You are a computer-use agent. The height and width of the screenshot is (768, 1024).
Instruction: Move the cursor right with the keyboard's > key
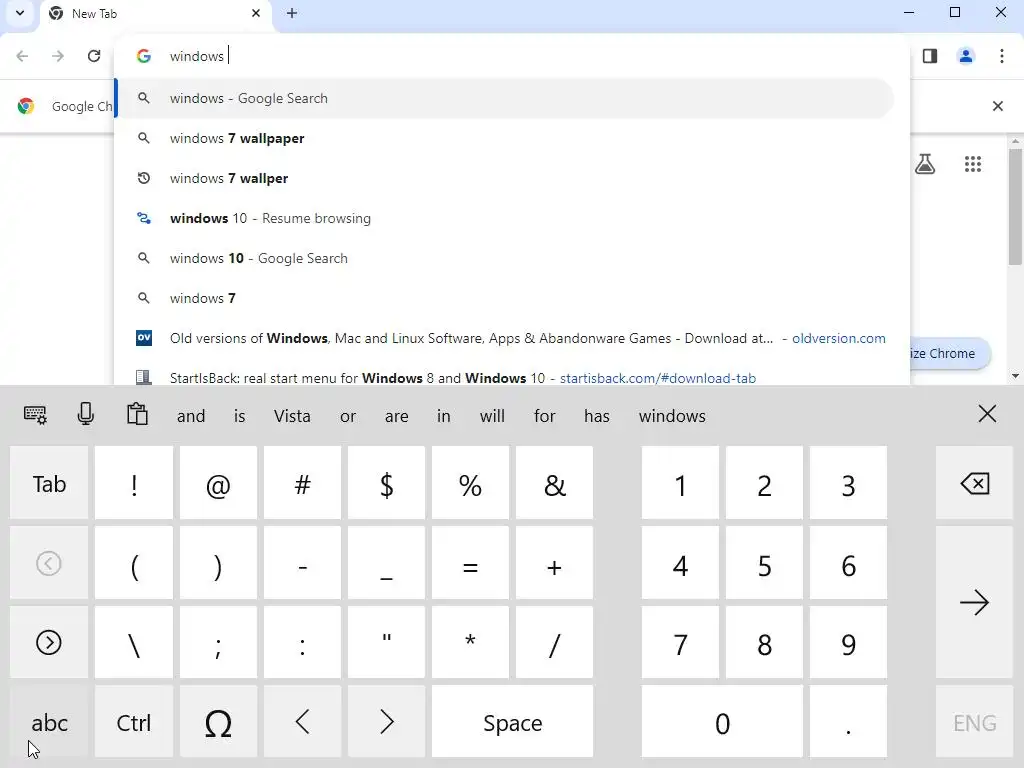[x=387, y=722]
